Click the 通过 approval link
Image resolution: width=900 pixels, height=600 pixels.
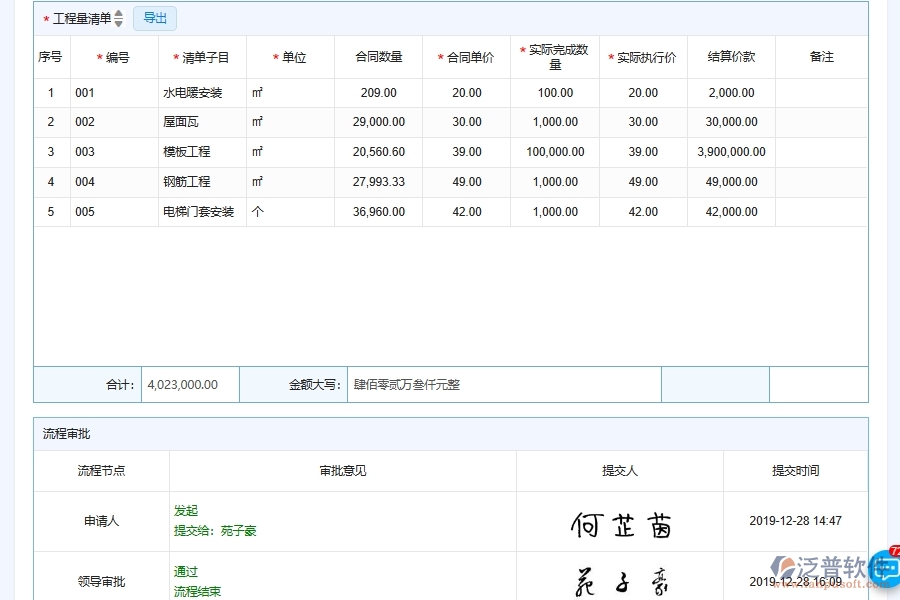point(184,571)
